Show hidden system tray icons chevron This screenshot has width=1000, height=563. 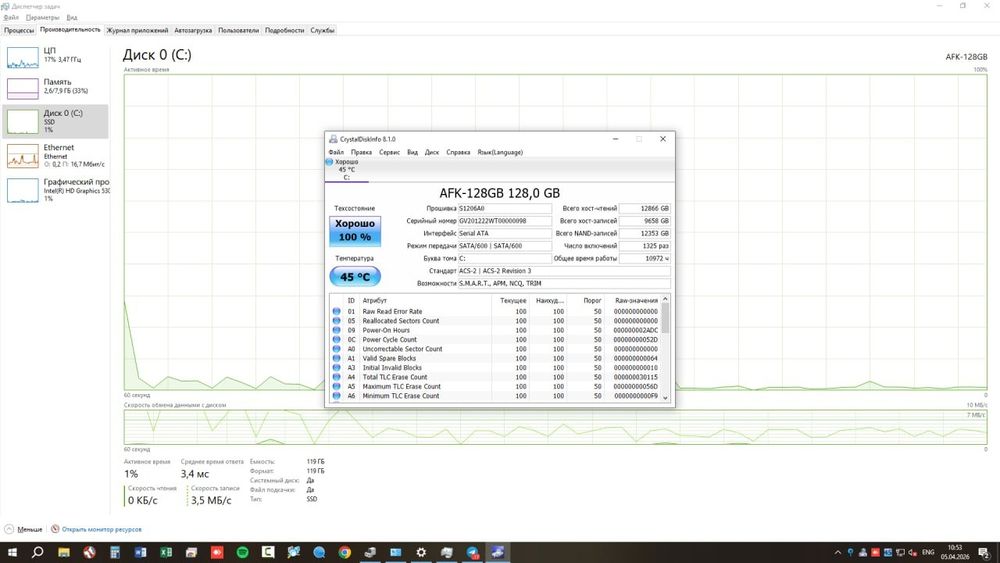(837, 552)
